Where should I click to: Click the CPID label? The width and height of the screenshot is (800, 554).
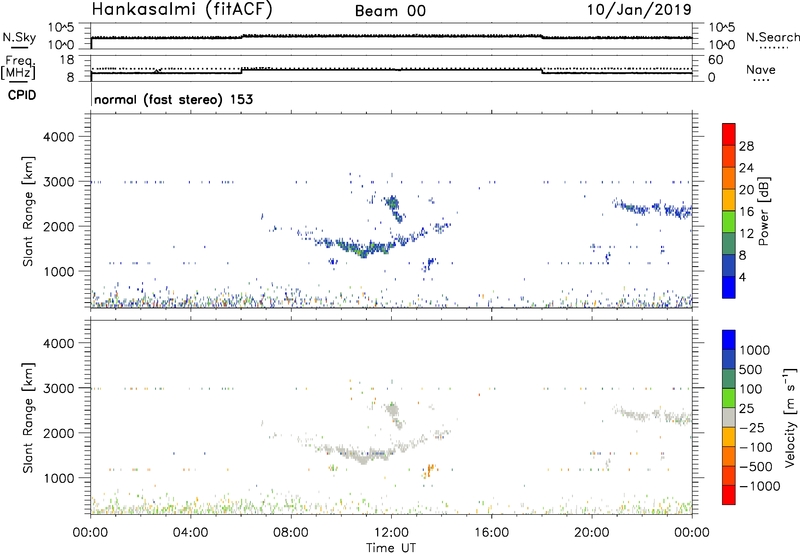pos(22,95)
